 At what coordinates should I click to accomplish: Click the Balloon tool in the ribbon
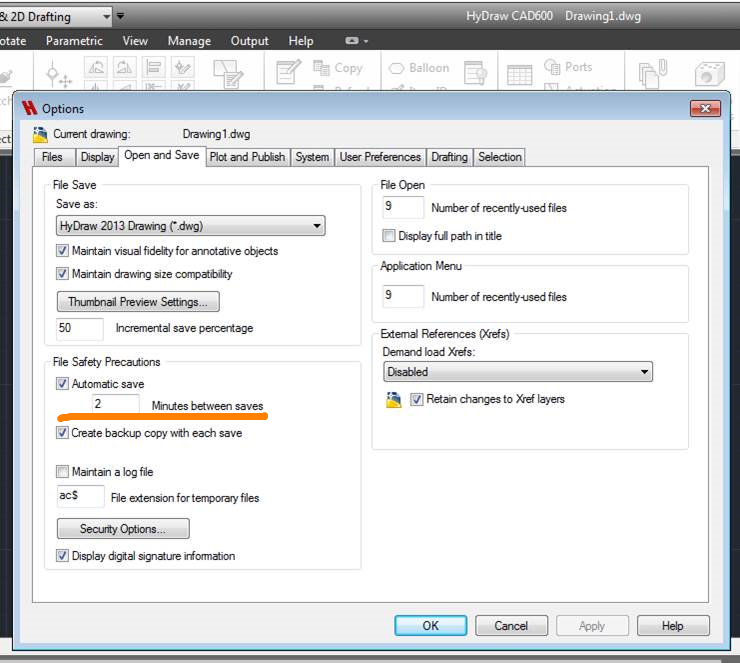point(419,68)
